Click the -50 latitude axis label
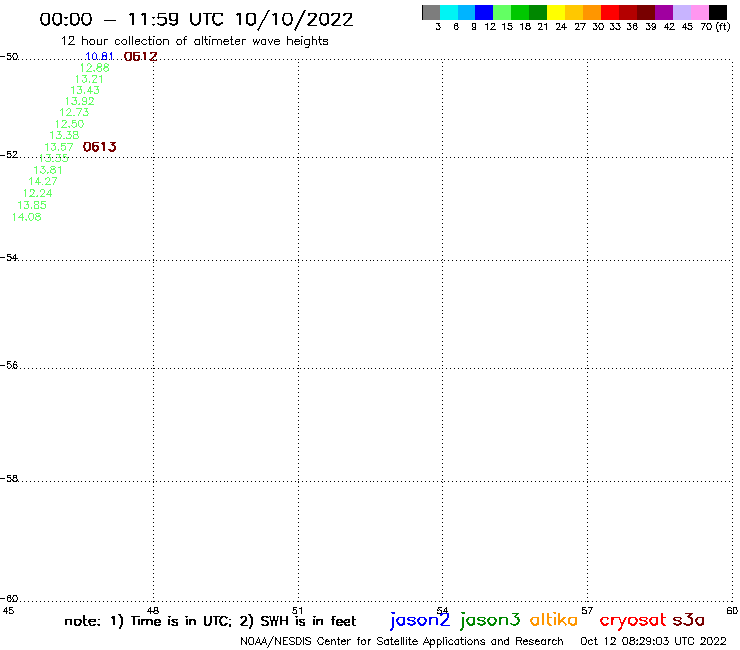The width and height of the screenshot is (740, 650). coord(9,56)
